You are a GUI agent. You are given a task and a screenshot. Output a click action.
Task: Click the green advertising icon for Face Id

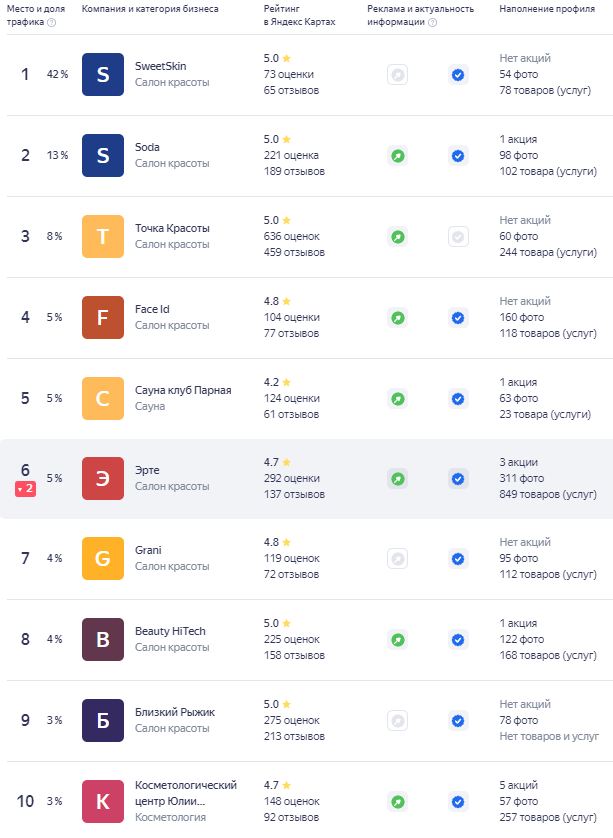pos(397,317)
